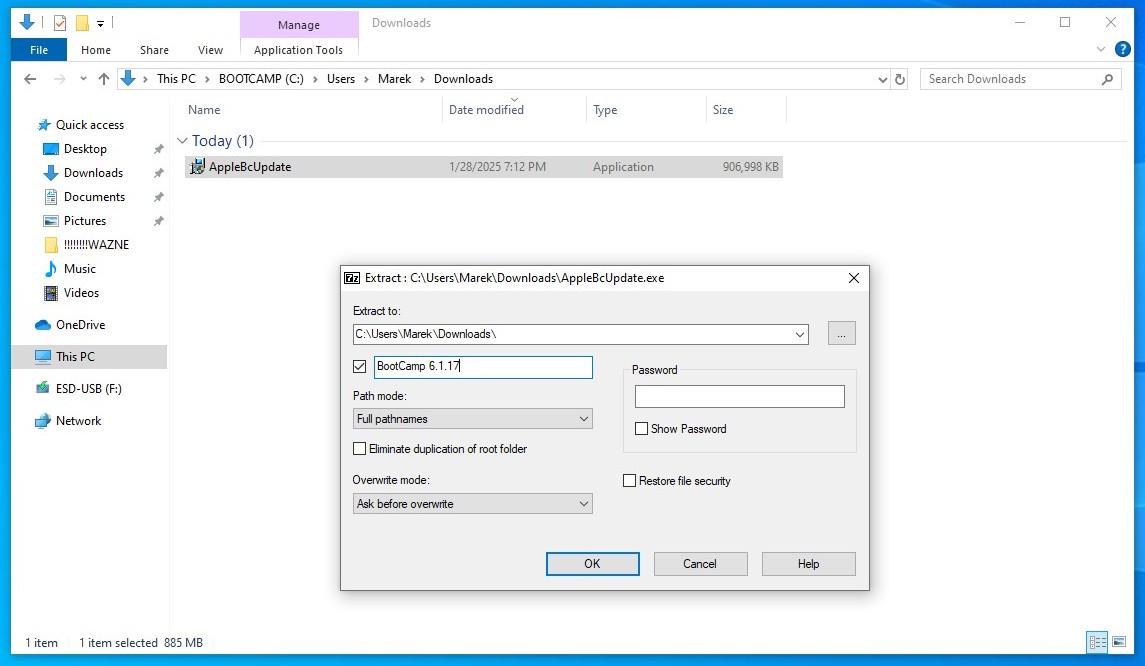
Task: Click the !!!!!!!WAZNE folder icon
Action: (x=51, y=245)
